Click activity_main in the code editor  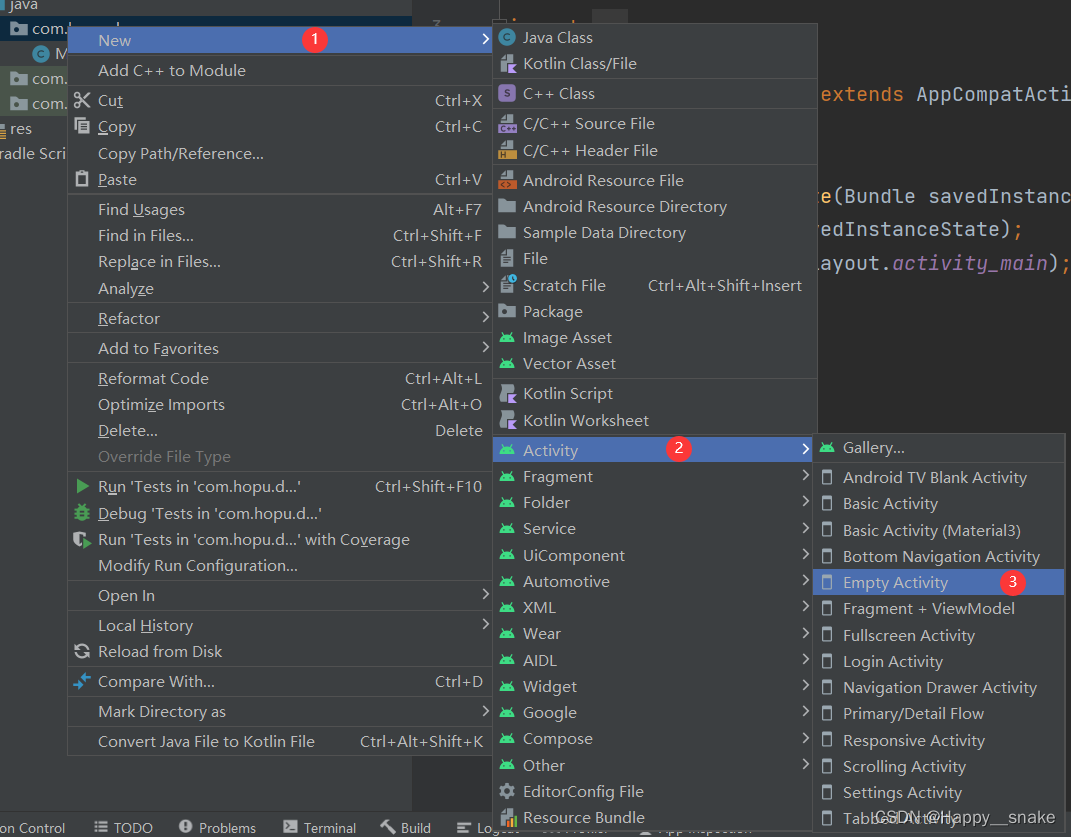click(970, 263)
